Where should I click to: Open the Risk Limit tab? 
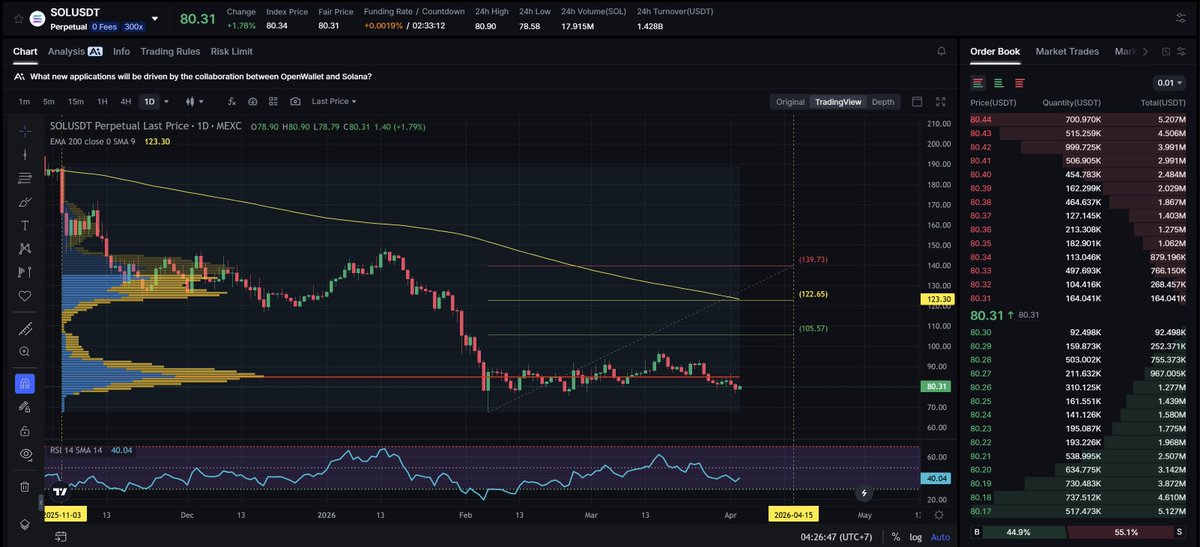[231, 51]
